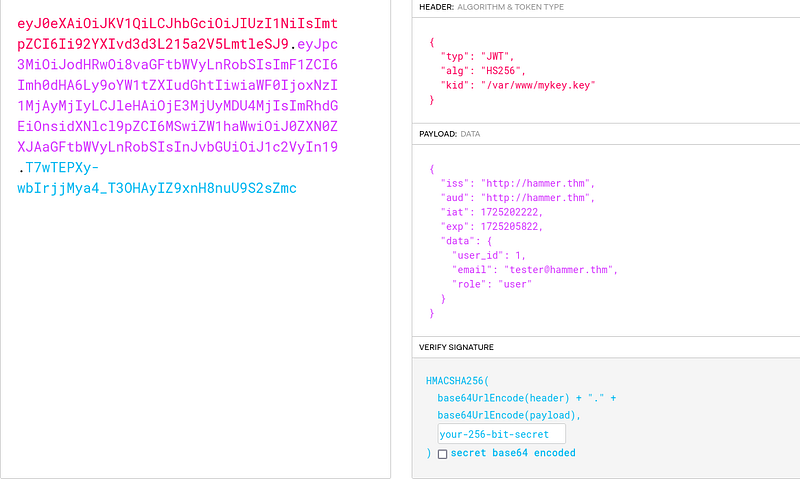Click the "kid": "/var/www/mykey.key" line
This screenshot has height=479, width=800.
pos(518,85)
